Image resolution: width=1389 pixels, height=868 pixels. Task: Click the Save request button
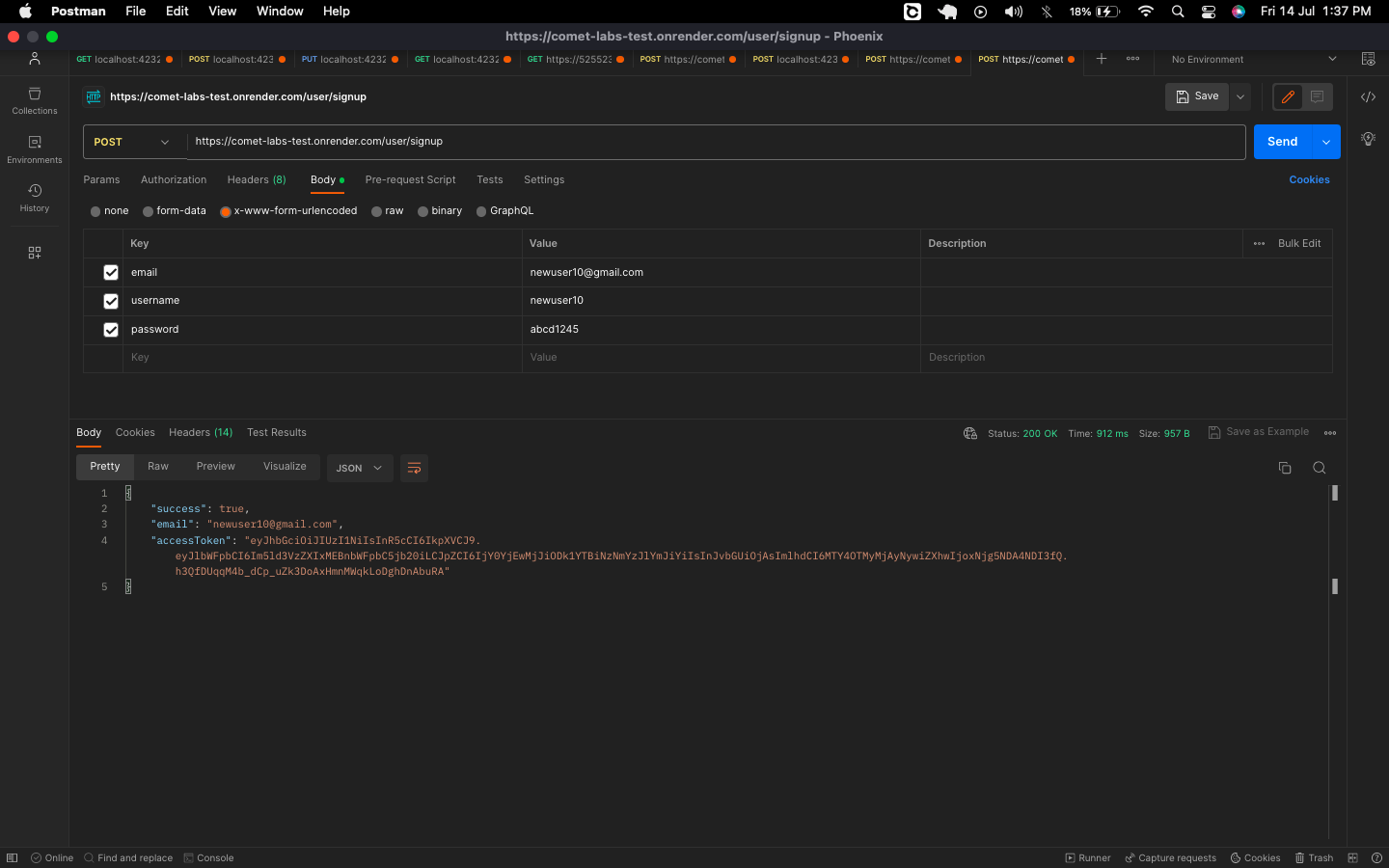[x=1197, y=96]
